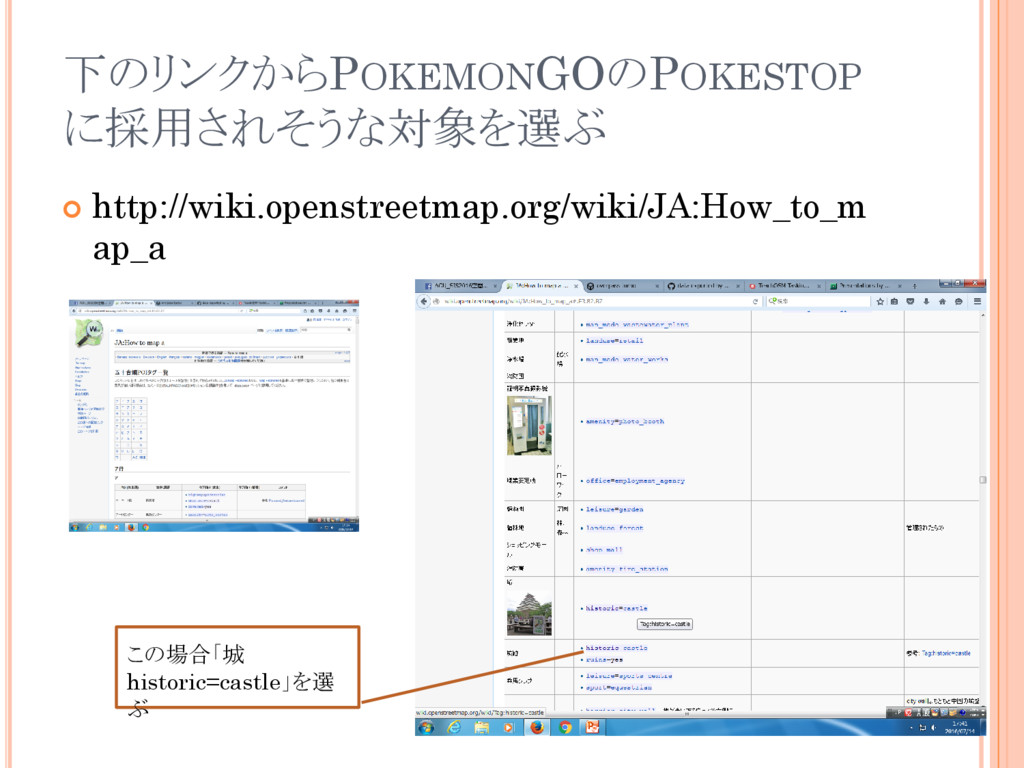The image size is (1024, 768).
Task: Click the castle thumbnail image
Action: [x=529, y=614]
